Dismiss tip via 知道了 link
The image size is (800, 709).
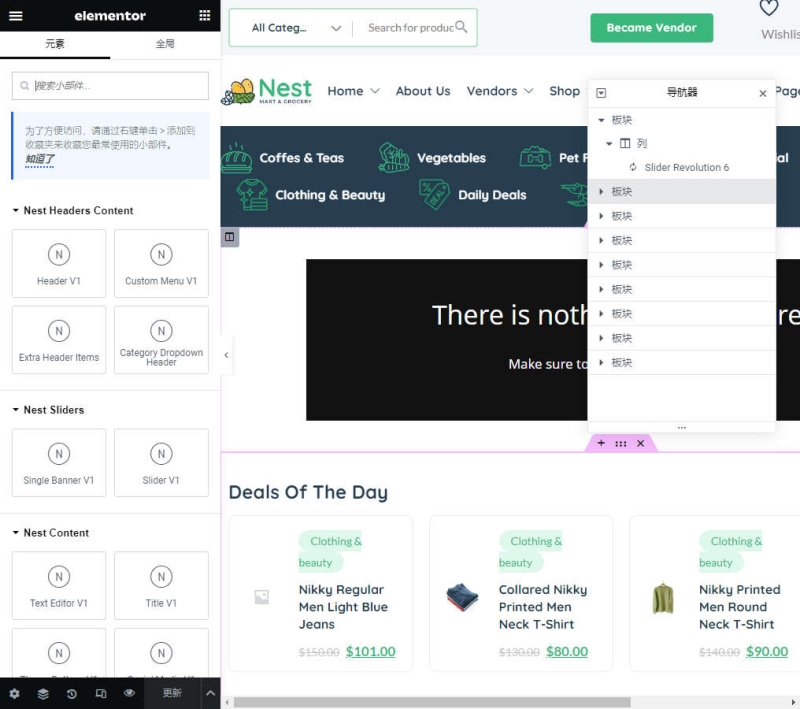(x=39, y=160)
